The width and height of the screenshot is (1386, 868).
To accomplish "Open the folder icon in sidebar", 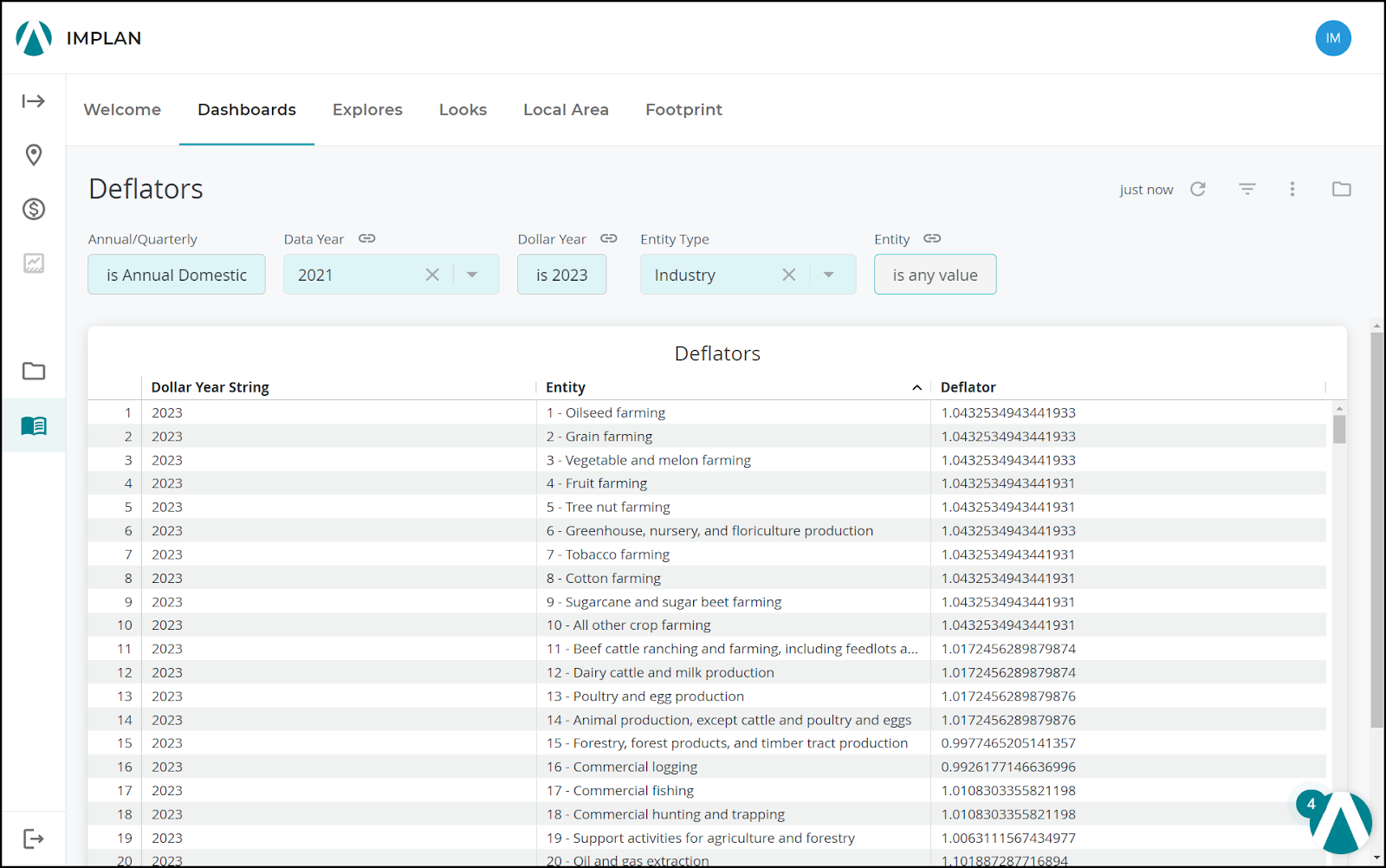I will 34,372.
